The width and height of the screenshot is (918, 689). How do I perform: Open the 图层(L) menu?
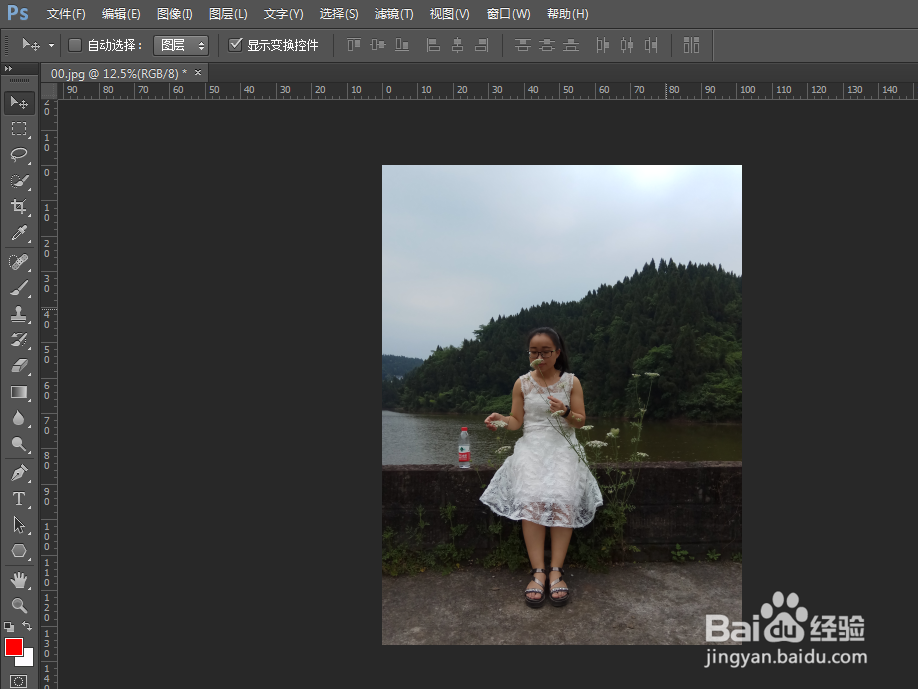click(228, 13)
